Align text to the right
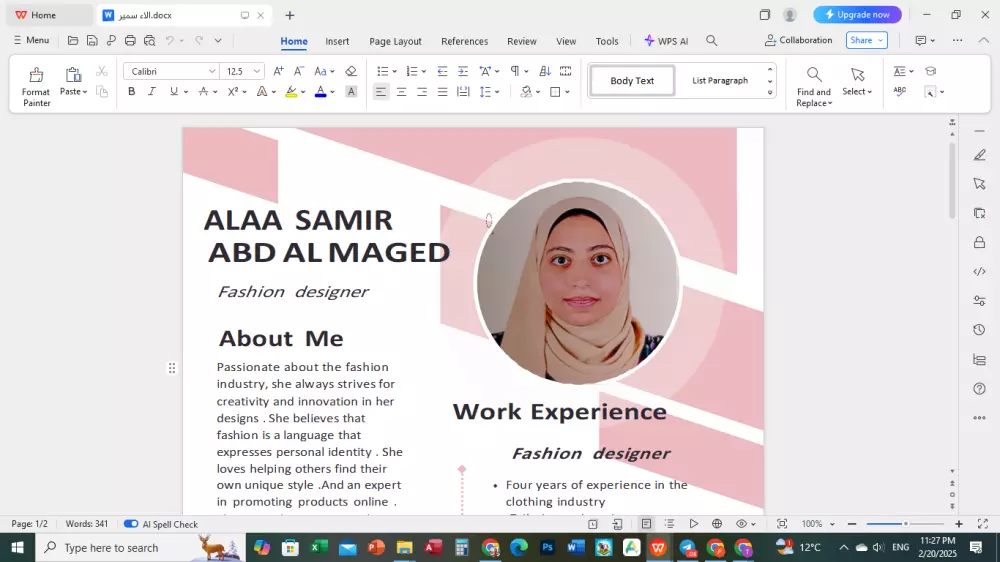1000x562 pixels. 422,92
